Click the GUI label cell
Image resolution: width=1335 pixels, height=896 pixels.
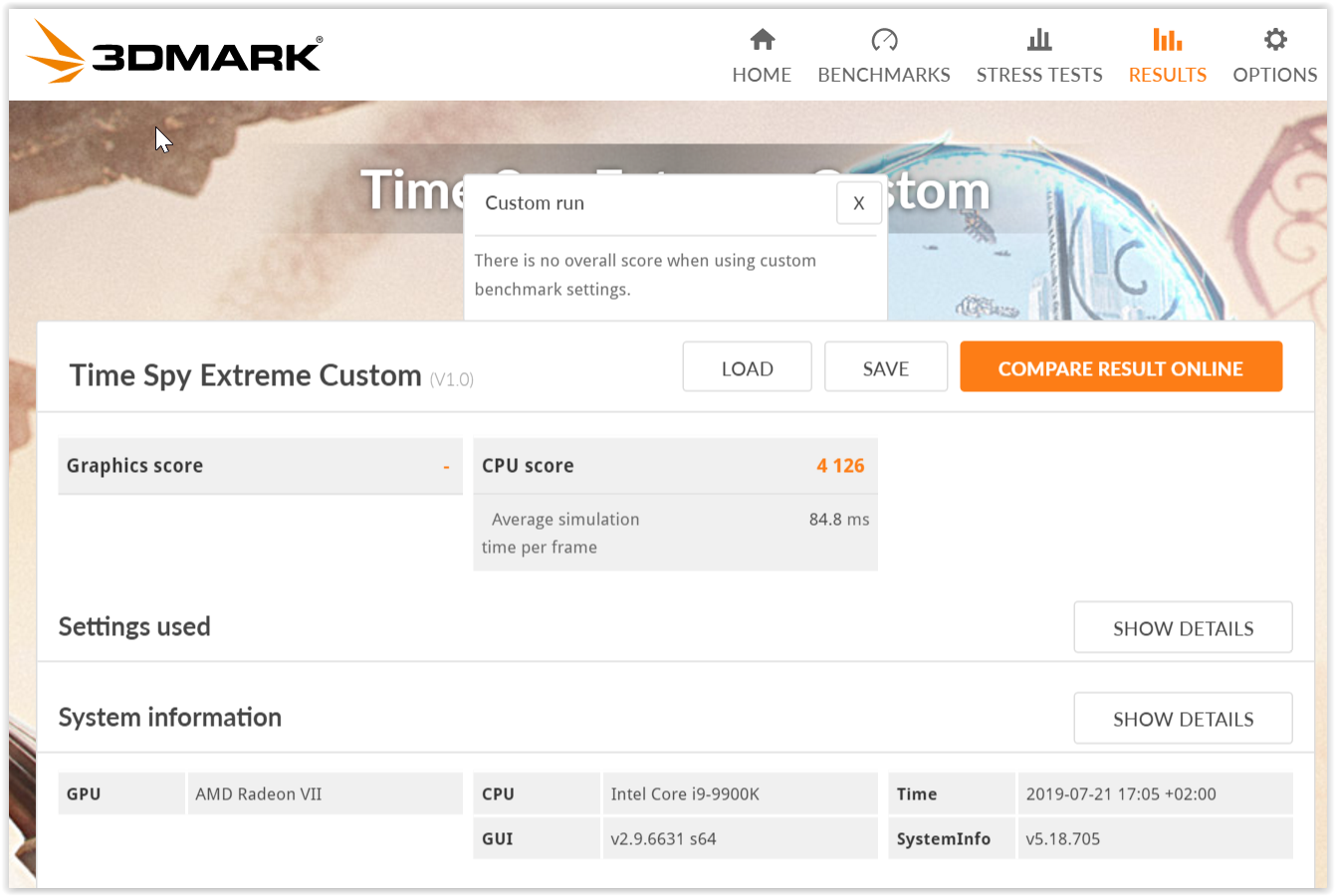point(537,839)
